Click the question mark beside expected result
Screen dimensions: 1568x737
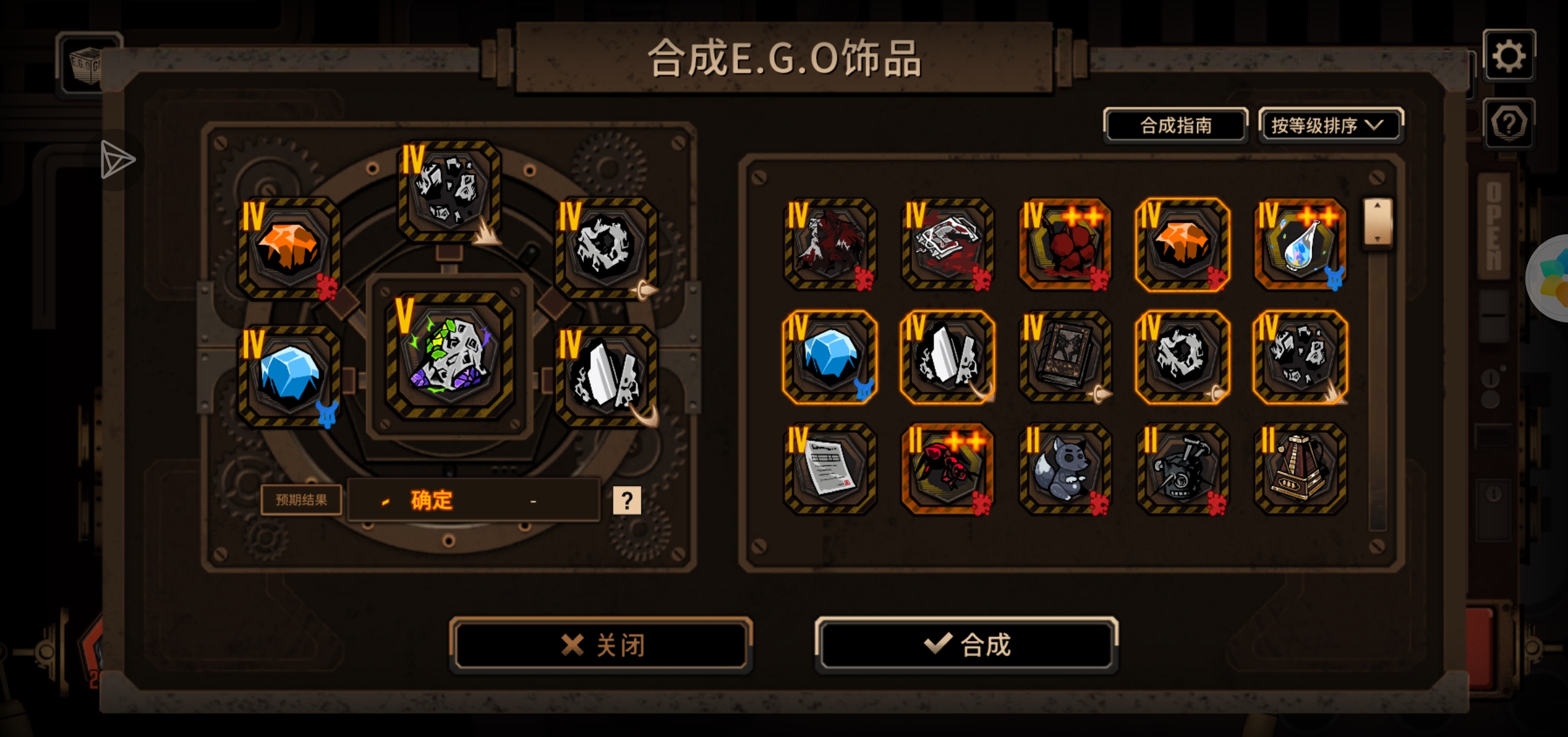[x=627, y=500]
